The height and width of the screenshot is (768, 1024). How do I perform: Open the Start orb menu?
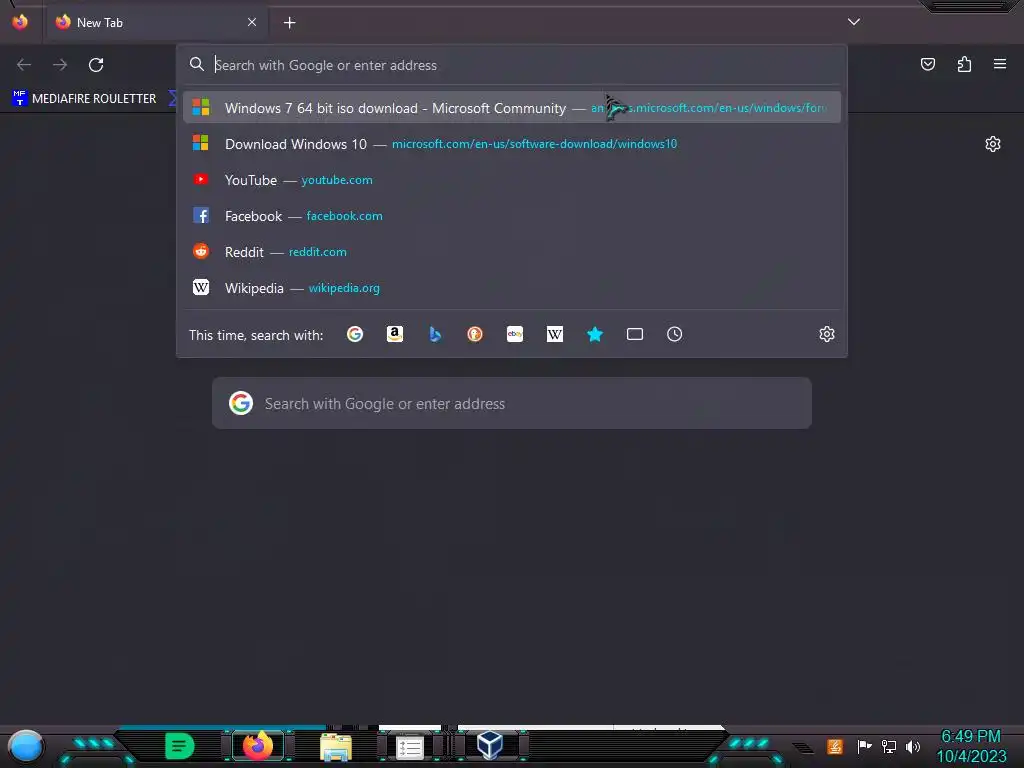(x=26, y=746)
